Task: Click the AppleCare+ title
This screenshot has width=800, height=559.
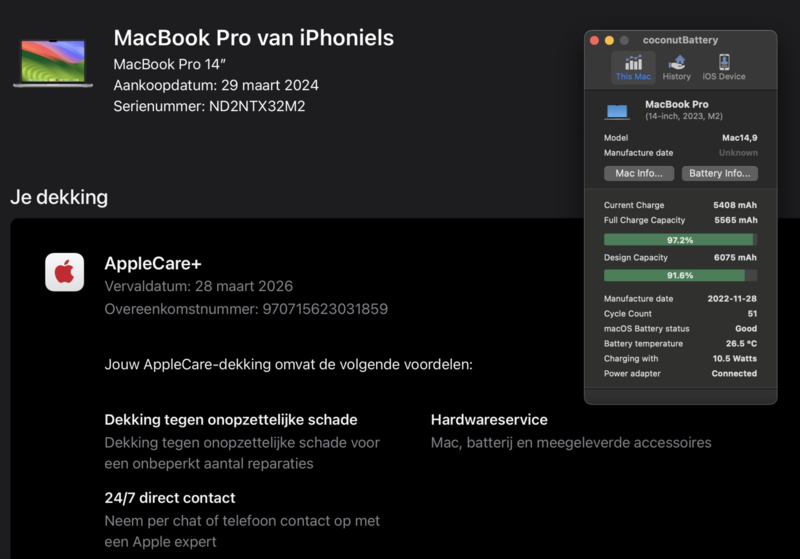Action: (153, 263)
